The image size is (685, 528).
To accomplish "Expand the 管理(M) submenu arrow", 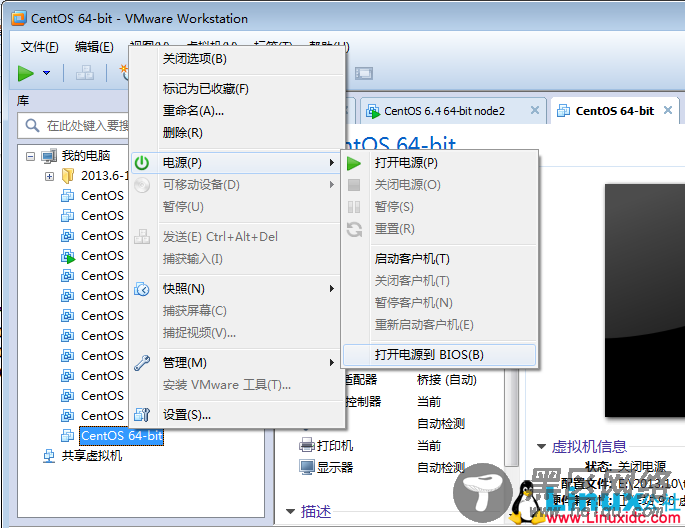I will pos(332,362).
